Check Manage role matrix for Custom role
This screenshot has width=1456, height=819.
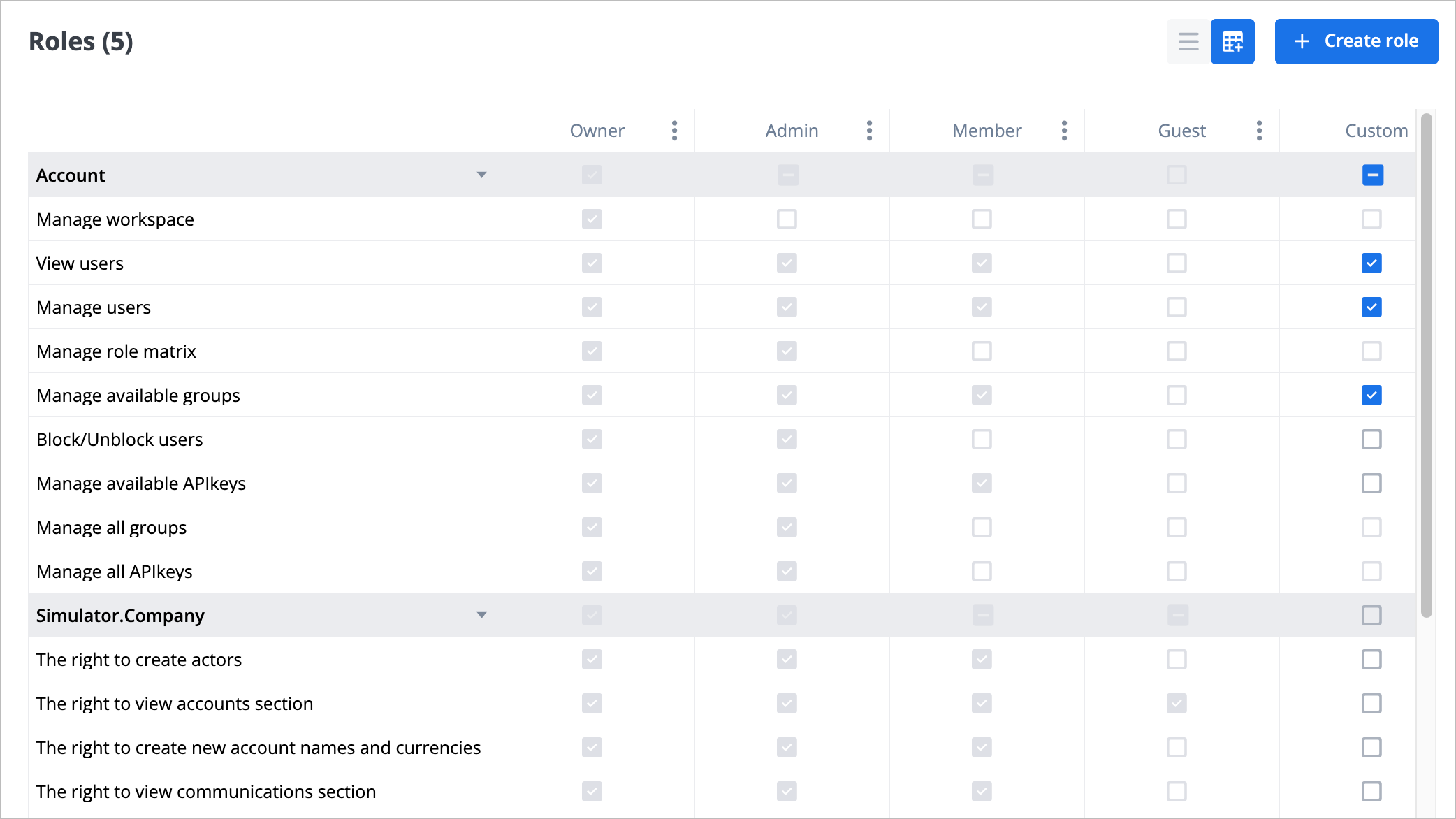[1371, 351]
